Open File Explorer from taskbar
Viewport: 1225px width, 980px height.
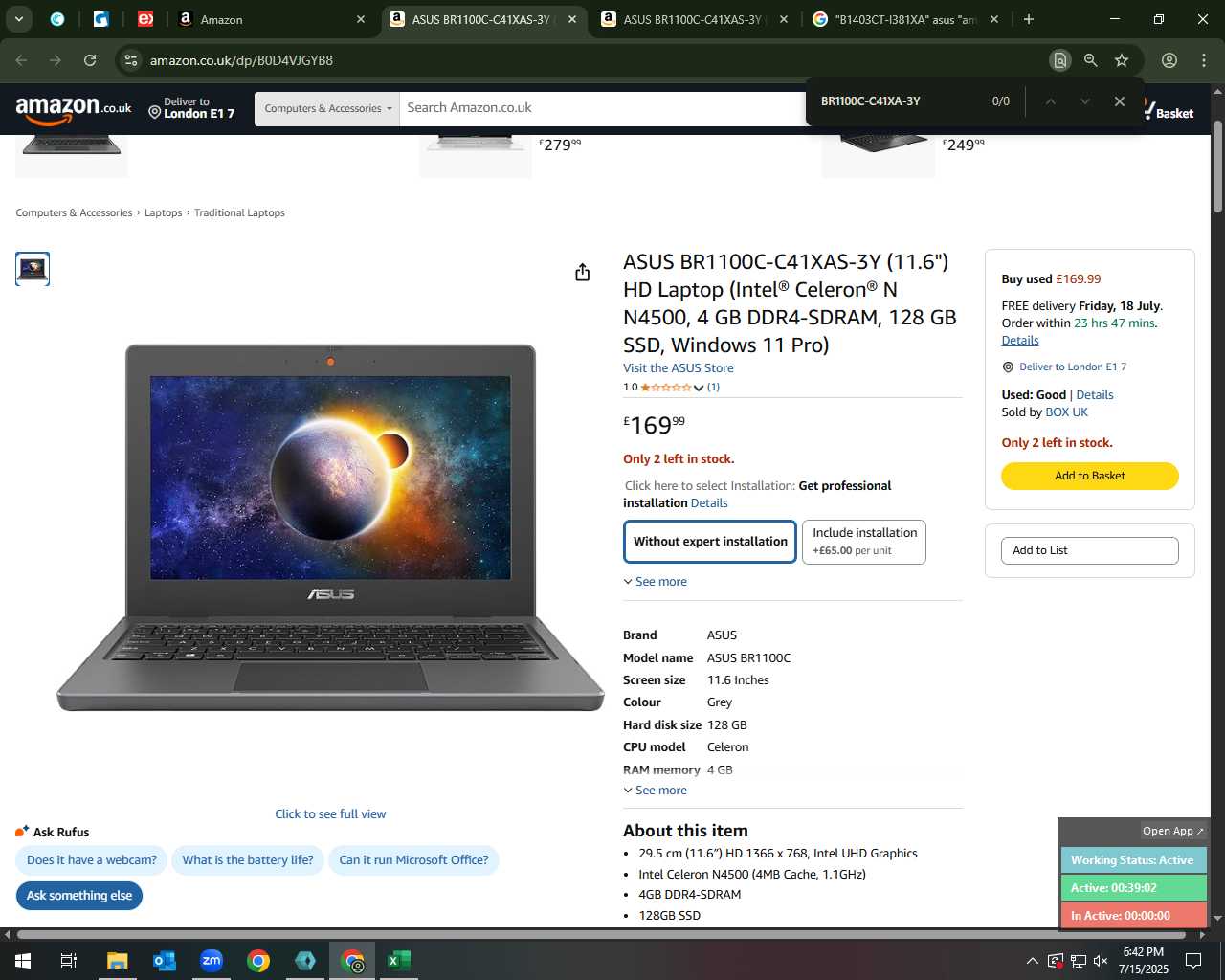coord(117,961)
